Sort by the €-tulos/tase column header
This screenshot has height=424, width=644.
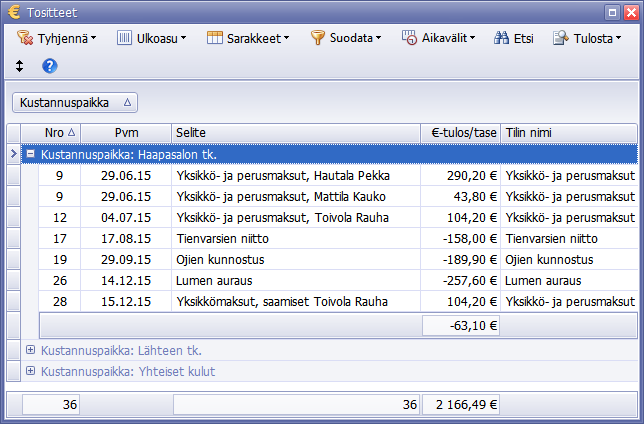[460, 133]
